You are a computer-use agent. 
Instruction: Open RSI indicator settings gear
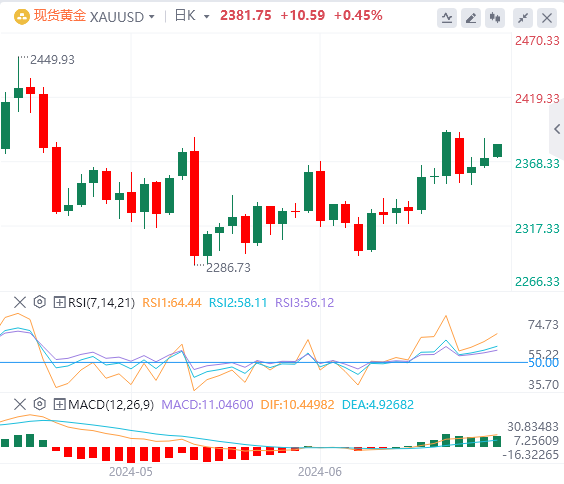40,302
